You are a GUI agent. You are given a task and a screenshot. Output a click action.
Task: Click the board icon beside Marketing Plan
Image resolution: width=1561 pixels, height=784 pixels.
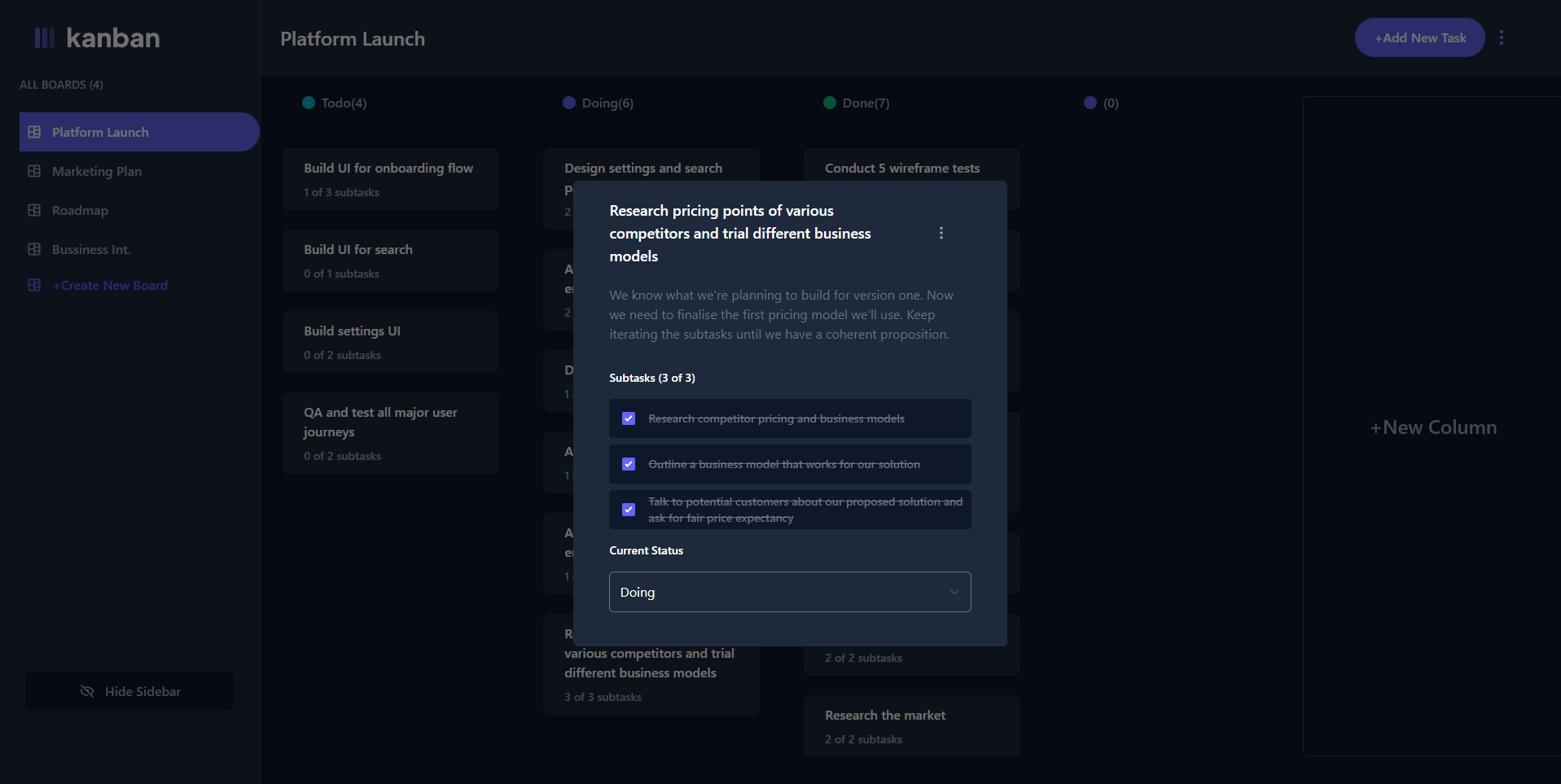click(x=33, y=171)
